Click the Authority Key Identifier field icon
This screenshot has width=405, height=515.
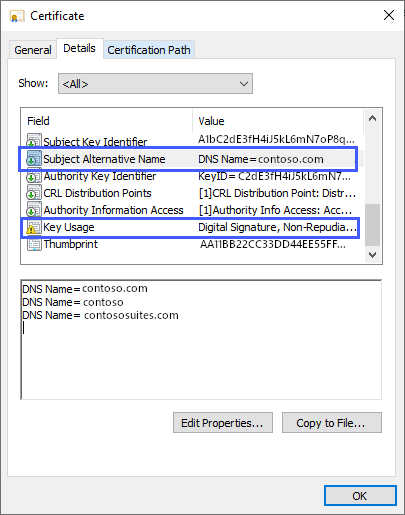point(34,176)
